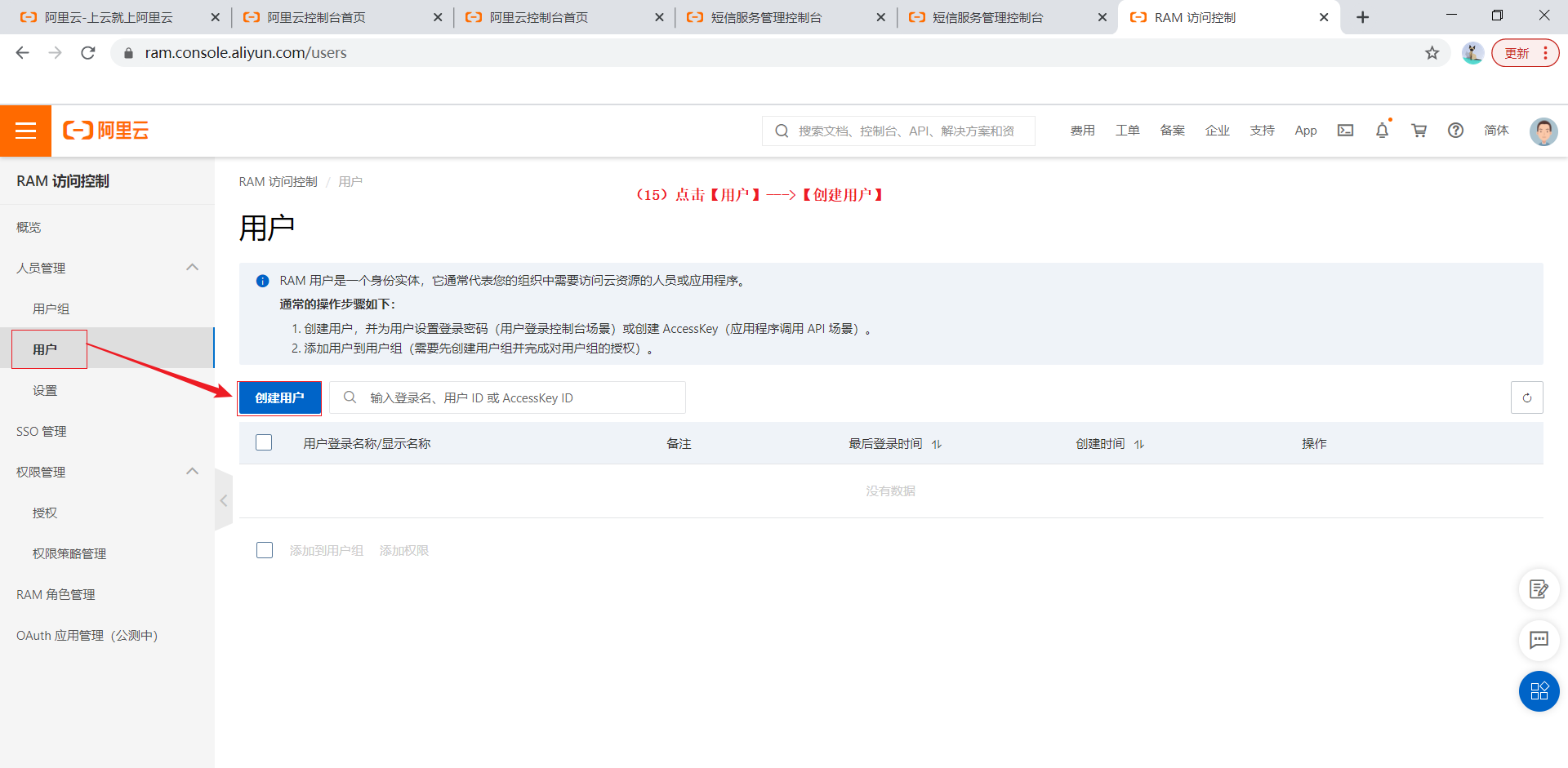Click 添加到用户组 link
Image resolution: width=1568 pixels, height=768 pixels.
327,551
